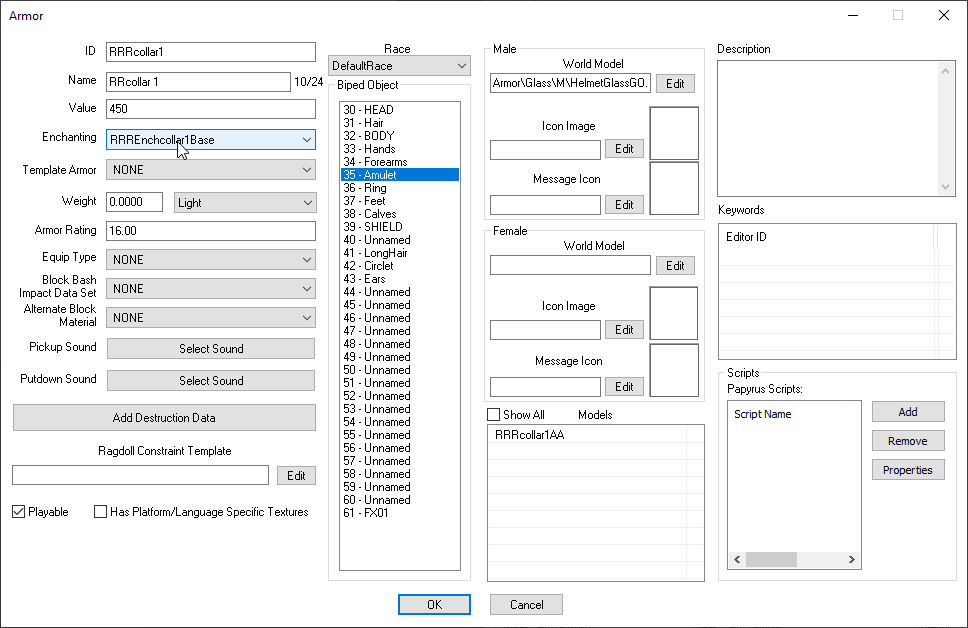Click the Male Icon Image preview box

point(674,133)
